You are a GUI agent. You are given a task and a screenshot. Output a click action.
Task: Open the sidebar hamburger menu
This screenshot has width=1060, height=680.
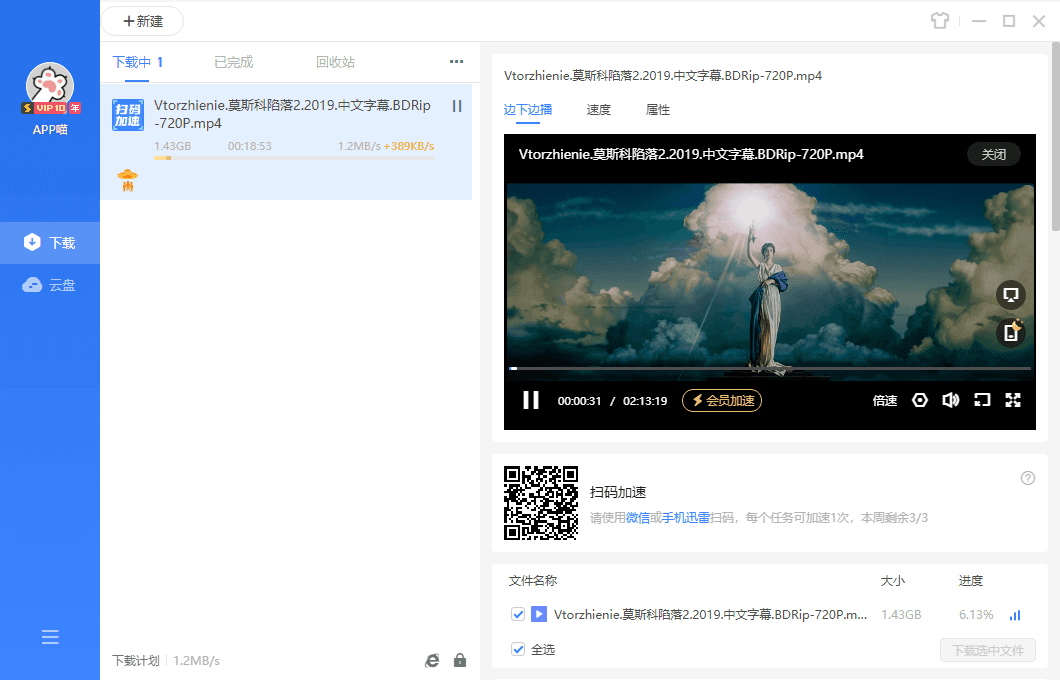click(x=50, y=637)
